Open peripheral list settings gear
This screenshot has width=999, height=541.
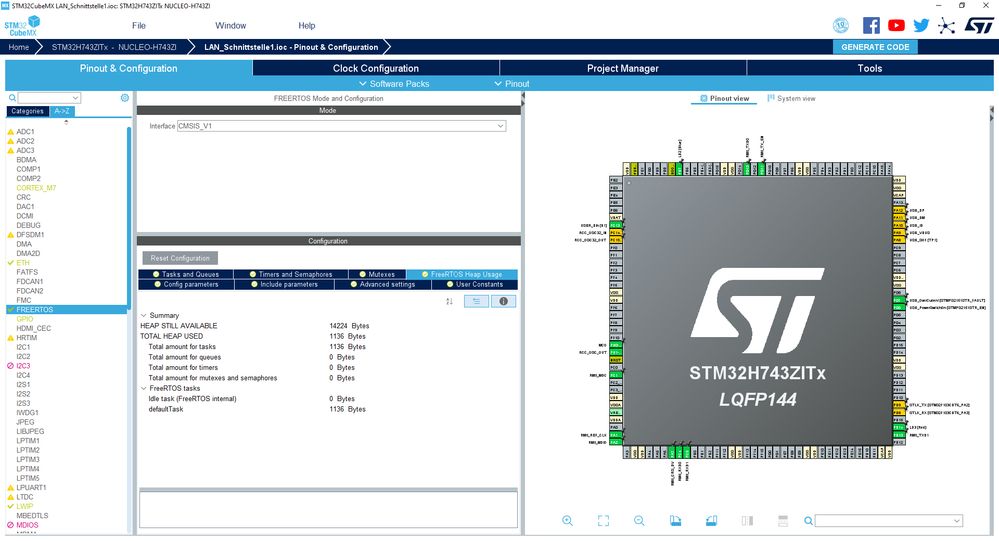(x=125, y=97)
